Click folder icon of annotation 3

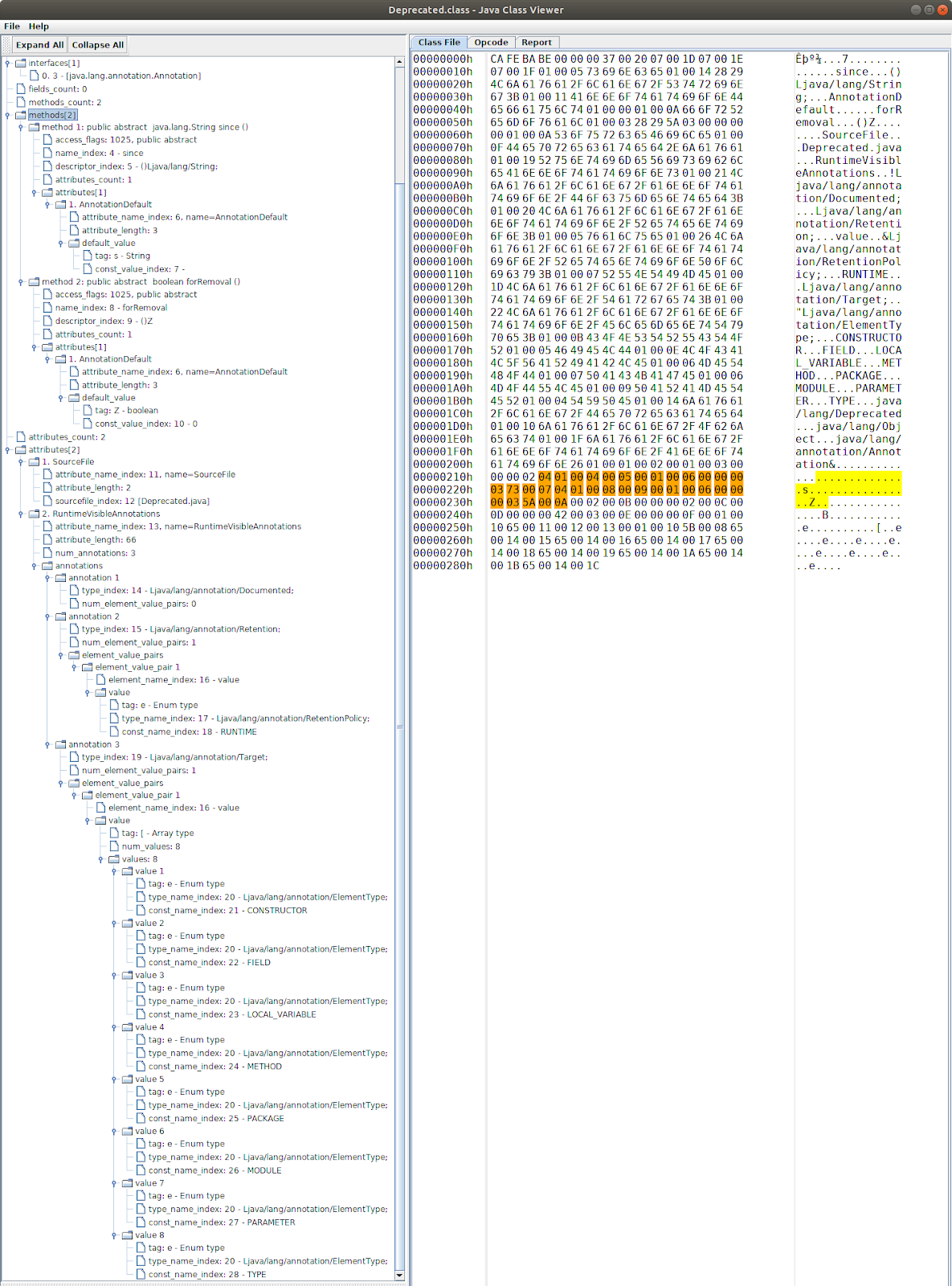tap(61, 744)
